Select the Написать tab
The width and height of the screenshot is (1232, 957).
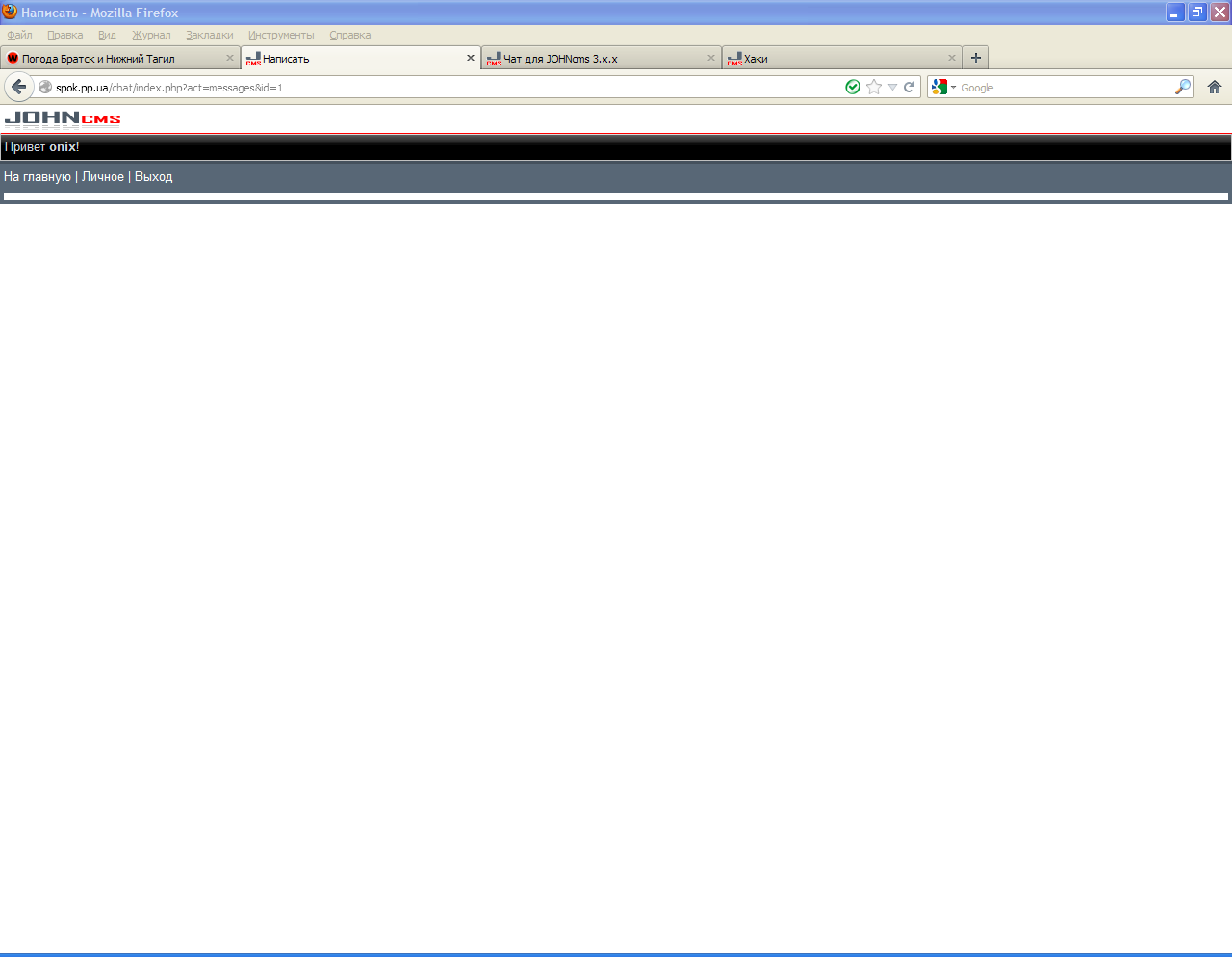pos(361,58)
